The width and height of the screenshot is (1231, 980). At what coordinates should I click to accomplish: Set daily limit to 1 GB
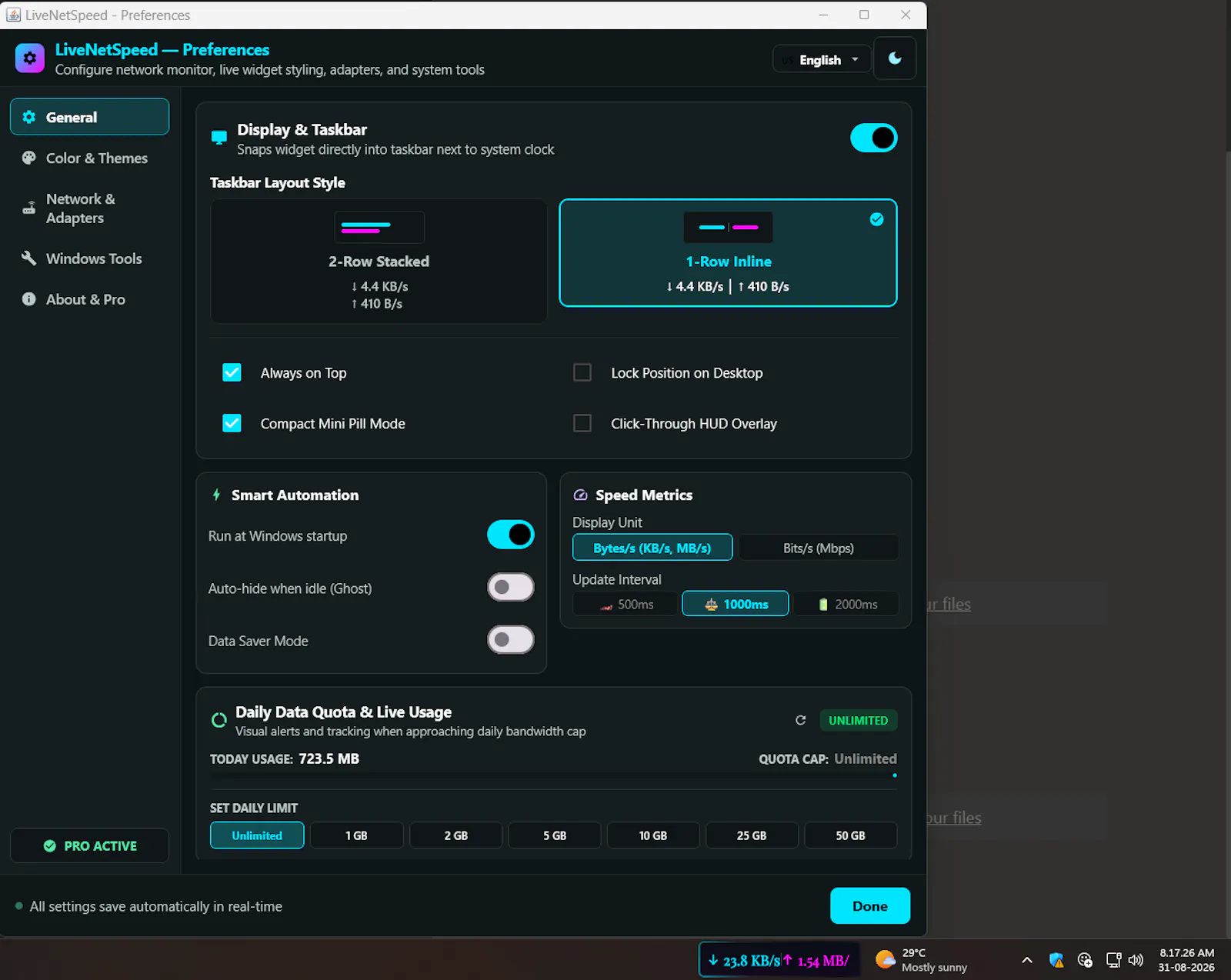click(x=356, y=835)
